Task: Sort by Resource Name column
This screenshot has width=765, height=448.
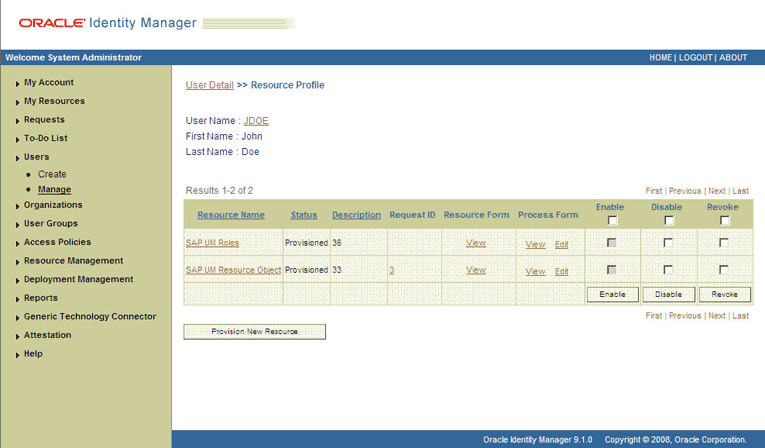Action: 231,215
